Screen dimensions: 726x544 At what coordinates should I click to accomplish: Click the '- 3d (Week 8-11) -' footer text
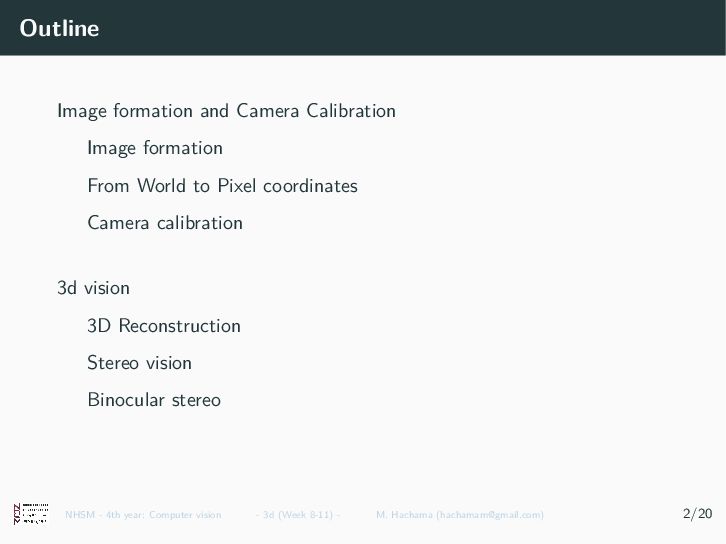(298, 514)
